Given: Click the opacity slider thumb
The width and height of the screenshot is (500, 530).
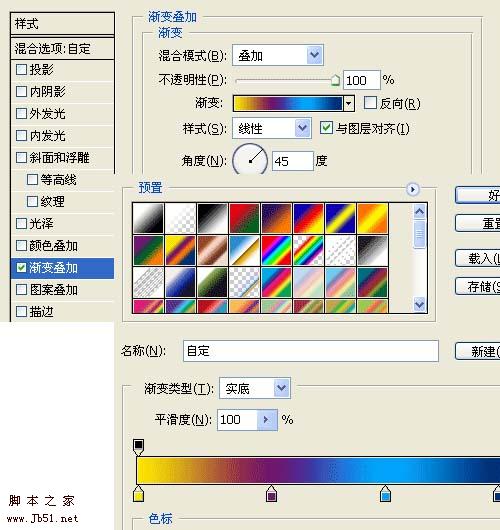Looking at the screenshot, I should tap(335, 80).
